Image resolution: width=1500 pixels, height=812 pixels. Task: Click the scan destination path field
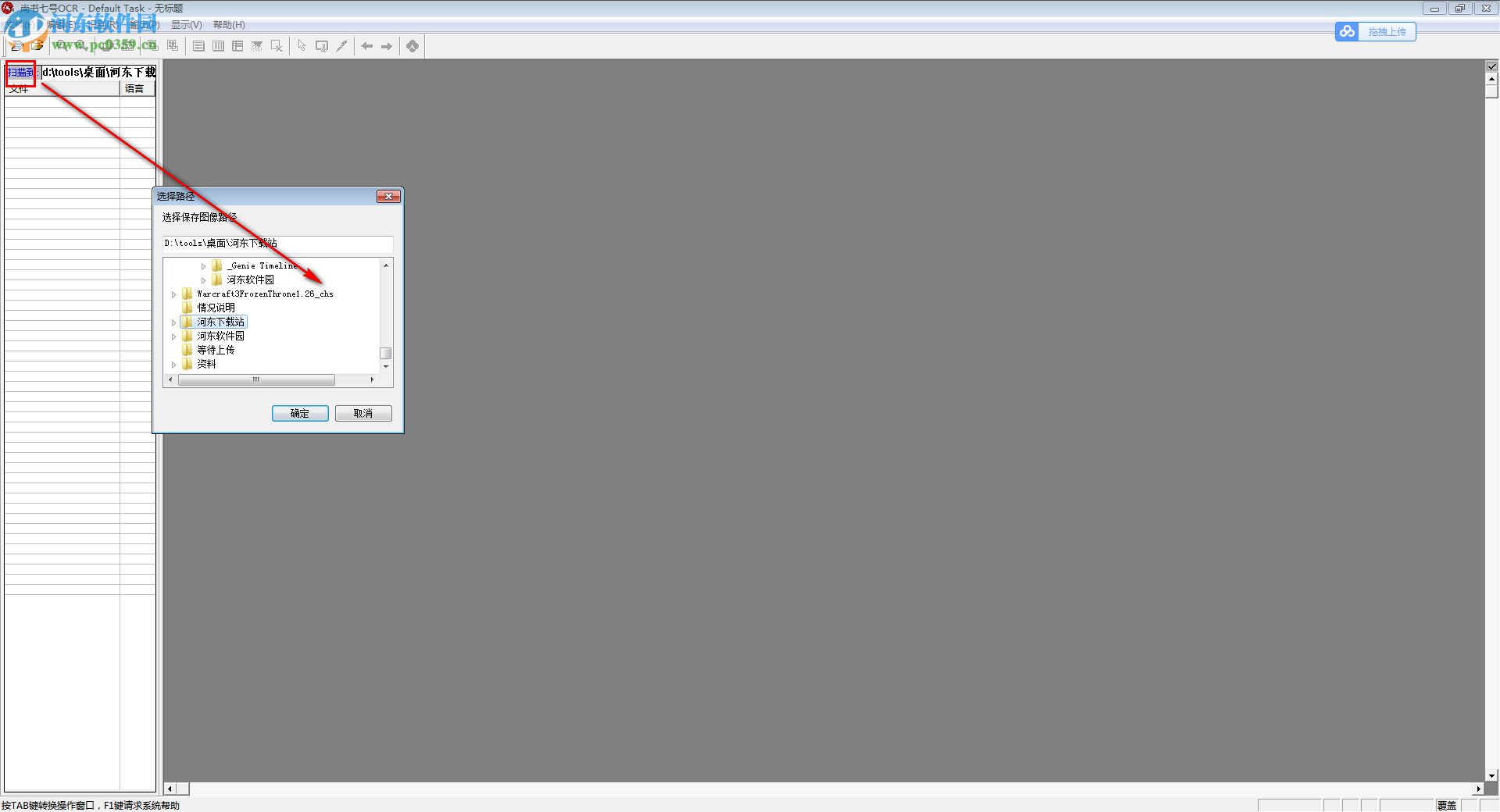[x=98, y=72]
